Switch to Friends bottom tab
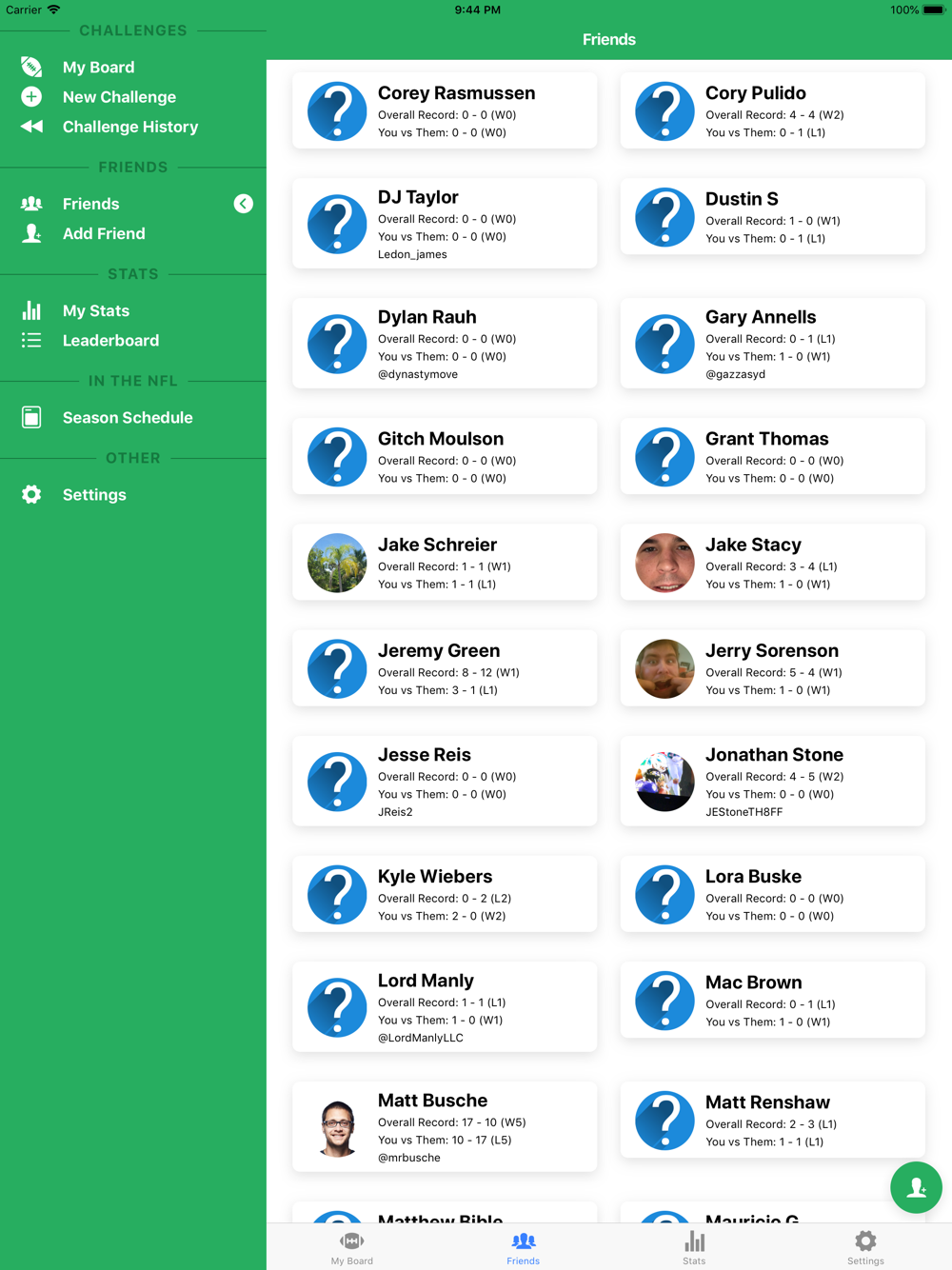952x1270 pixels. tap(524, 1247)
